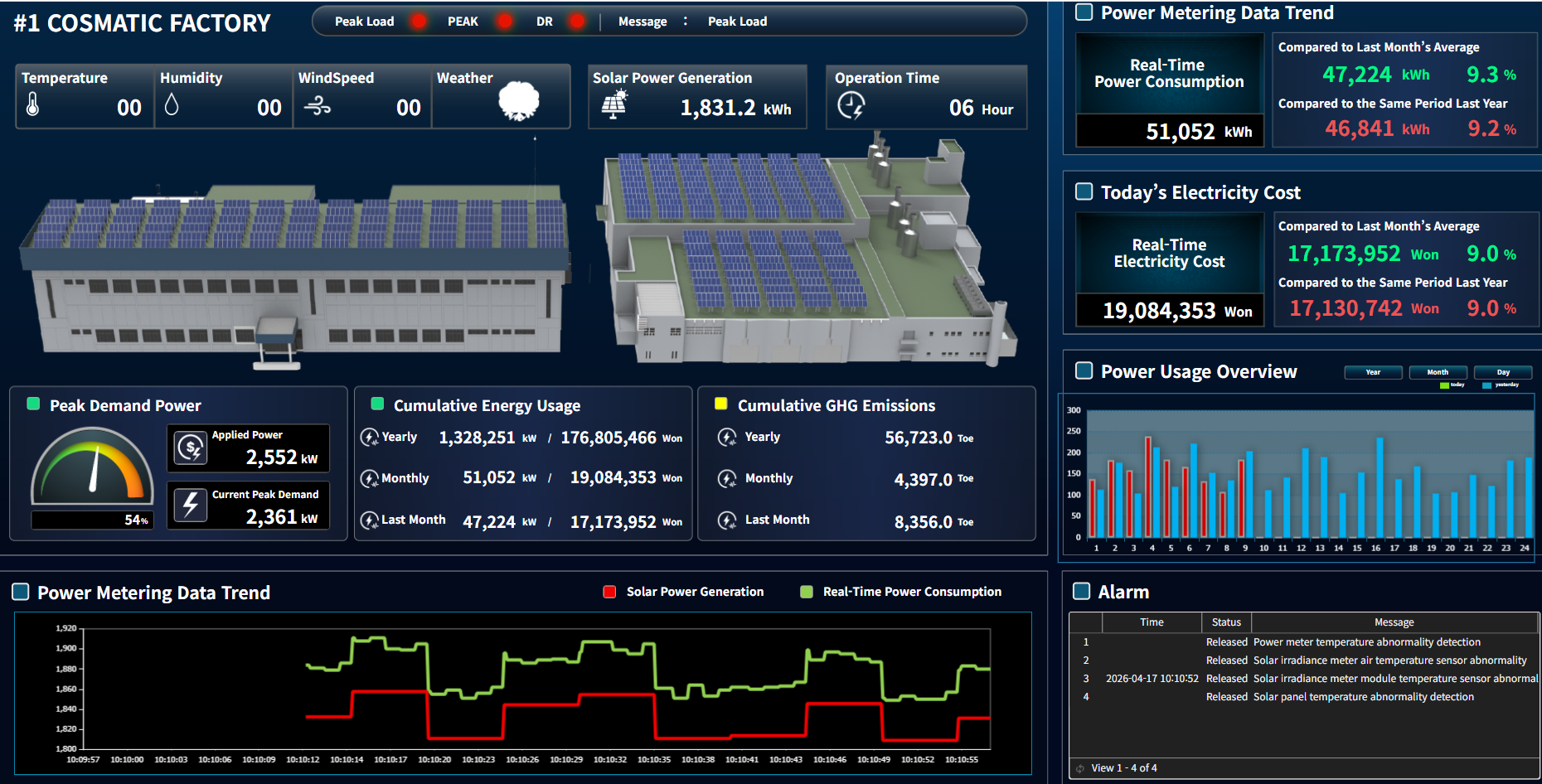The width and height of the screenshot is (1542, 784).
Task: Click the refresh icon in Alarm footer
Action: tap(1079, 769)
